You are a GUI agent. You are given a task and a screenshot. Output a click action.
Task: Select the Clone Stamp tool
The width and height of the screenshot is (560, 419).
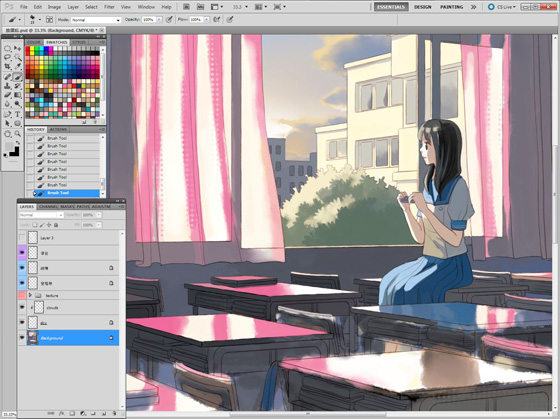tap(7, 86)
